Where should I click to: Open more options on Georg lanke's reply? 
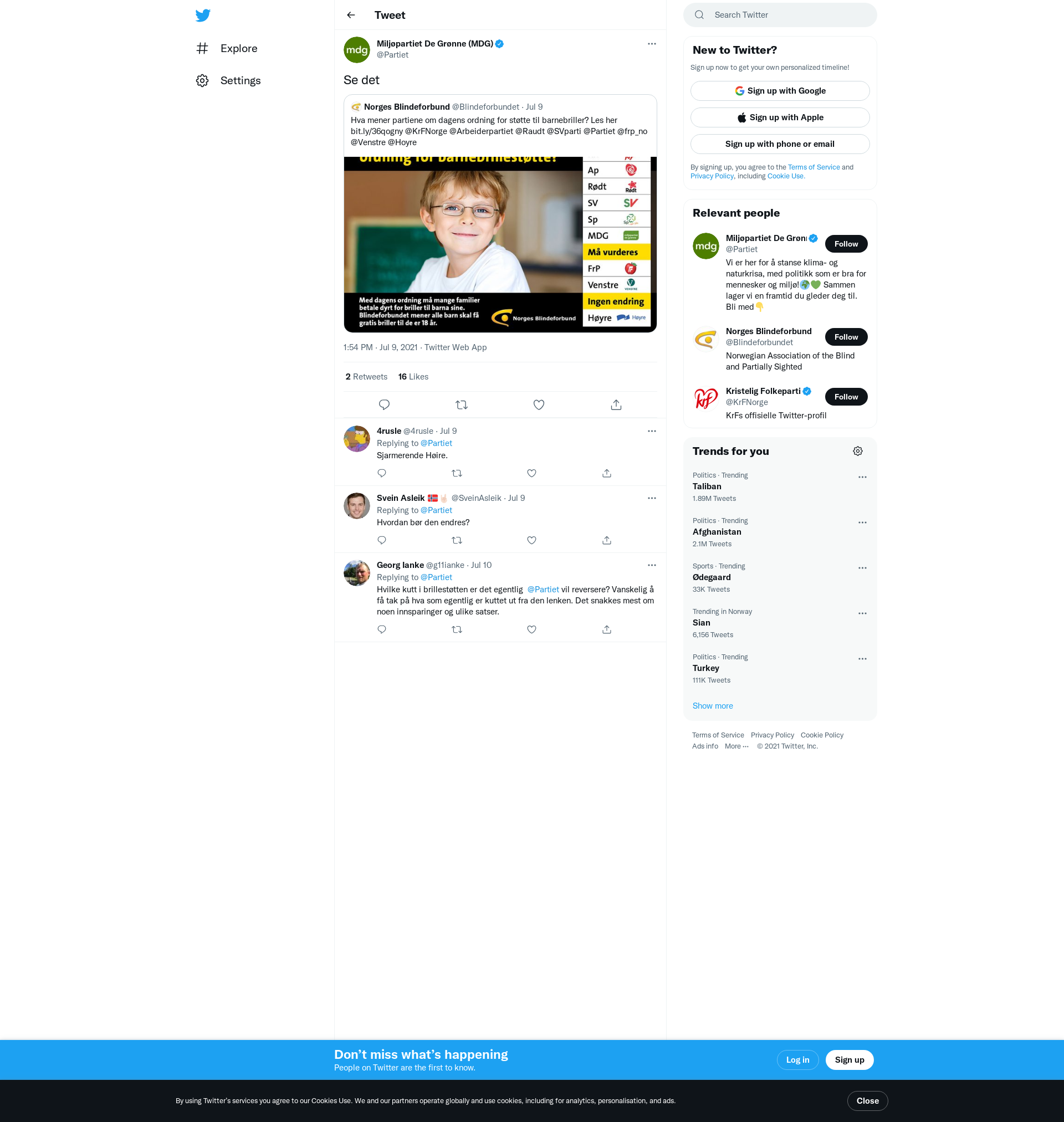pyautogui.click(x=652, y=565)
